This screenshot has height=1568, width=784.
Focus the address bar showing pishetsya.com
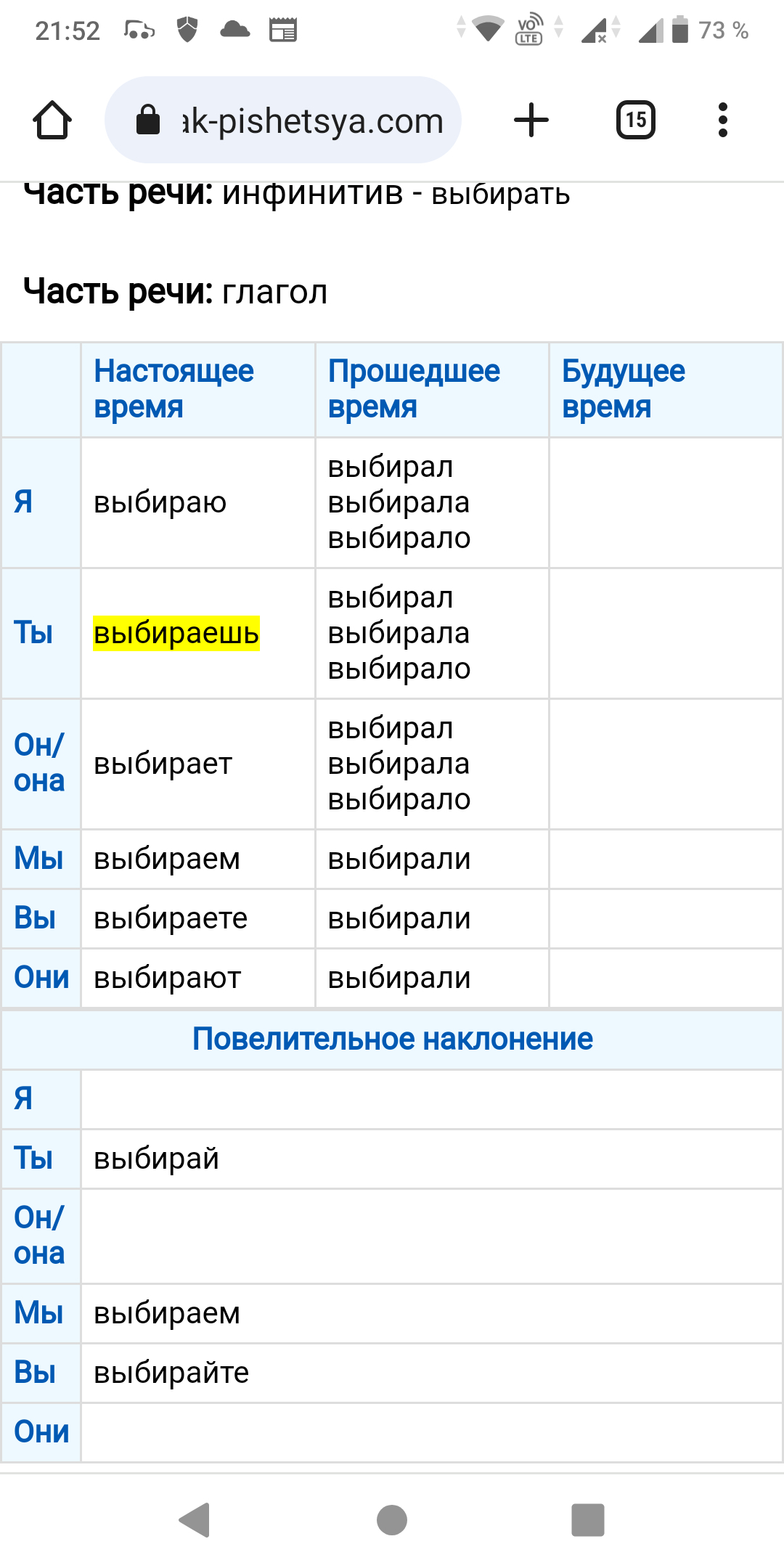click(x=312, y=121)
